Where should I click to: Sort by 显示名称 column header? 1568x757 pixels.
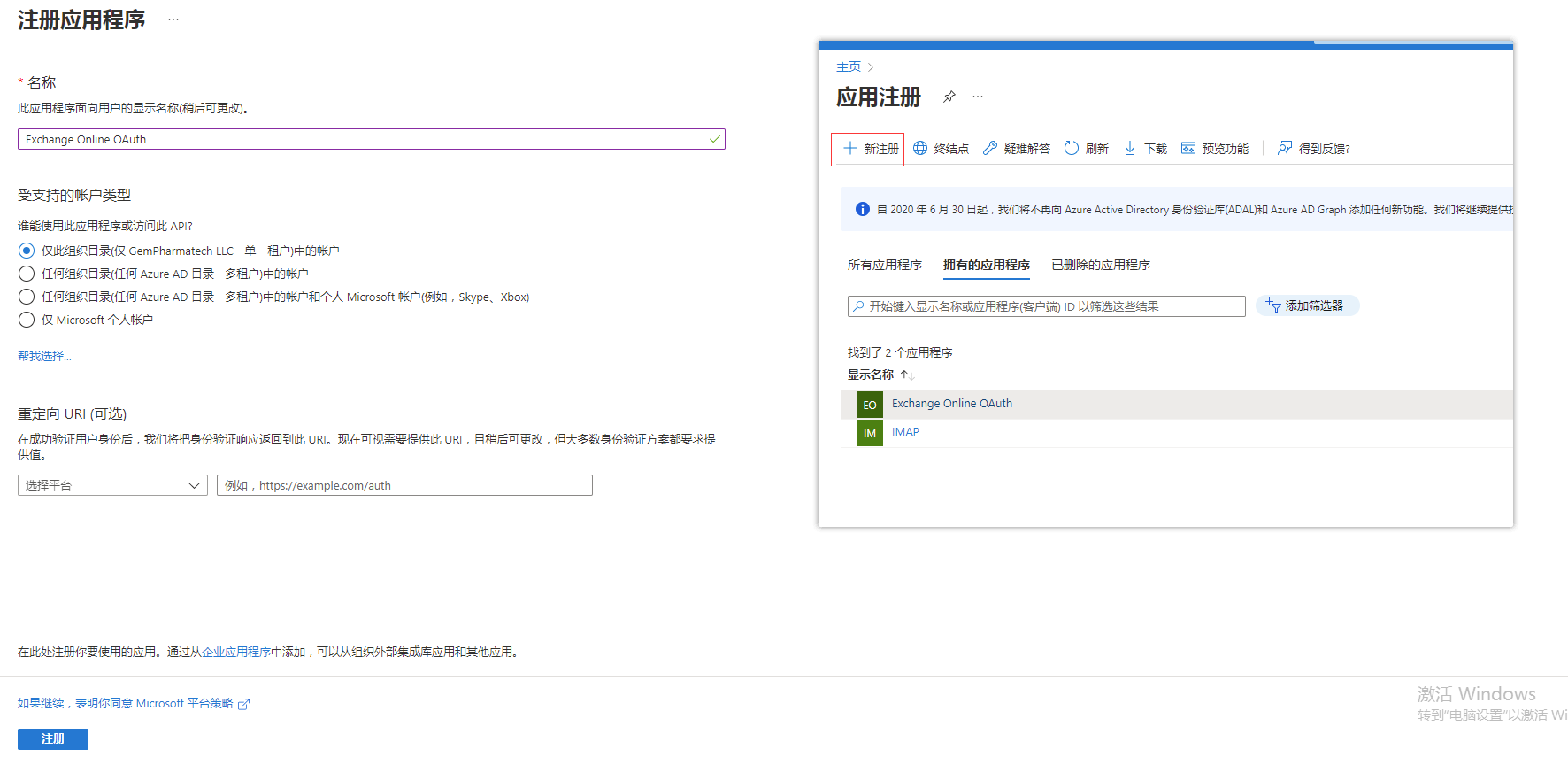(871, 375)
